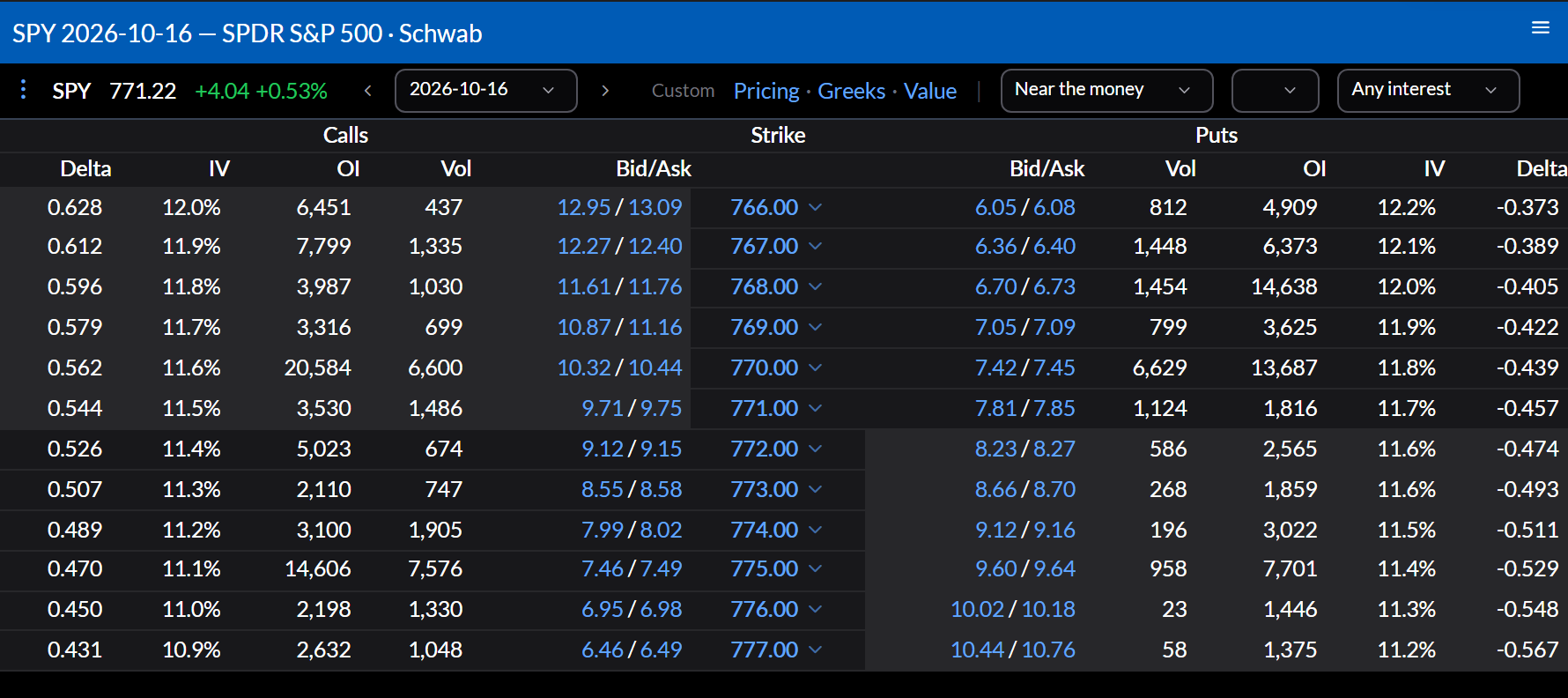
Task: Expand the 771.00 strike chevron
Action: 815,408
